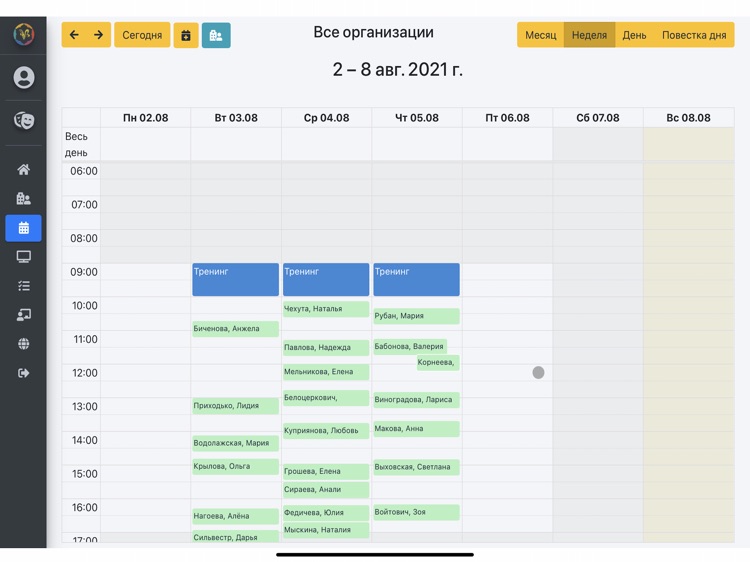Open Тренинг event on Thursday 05.08

click(417, 279)
